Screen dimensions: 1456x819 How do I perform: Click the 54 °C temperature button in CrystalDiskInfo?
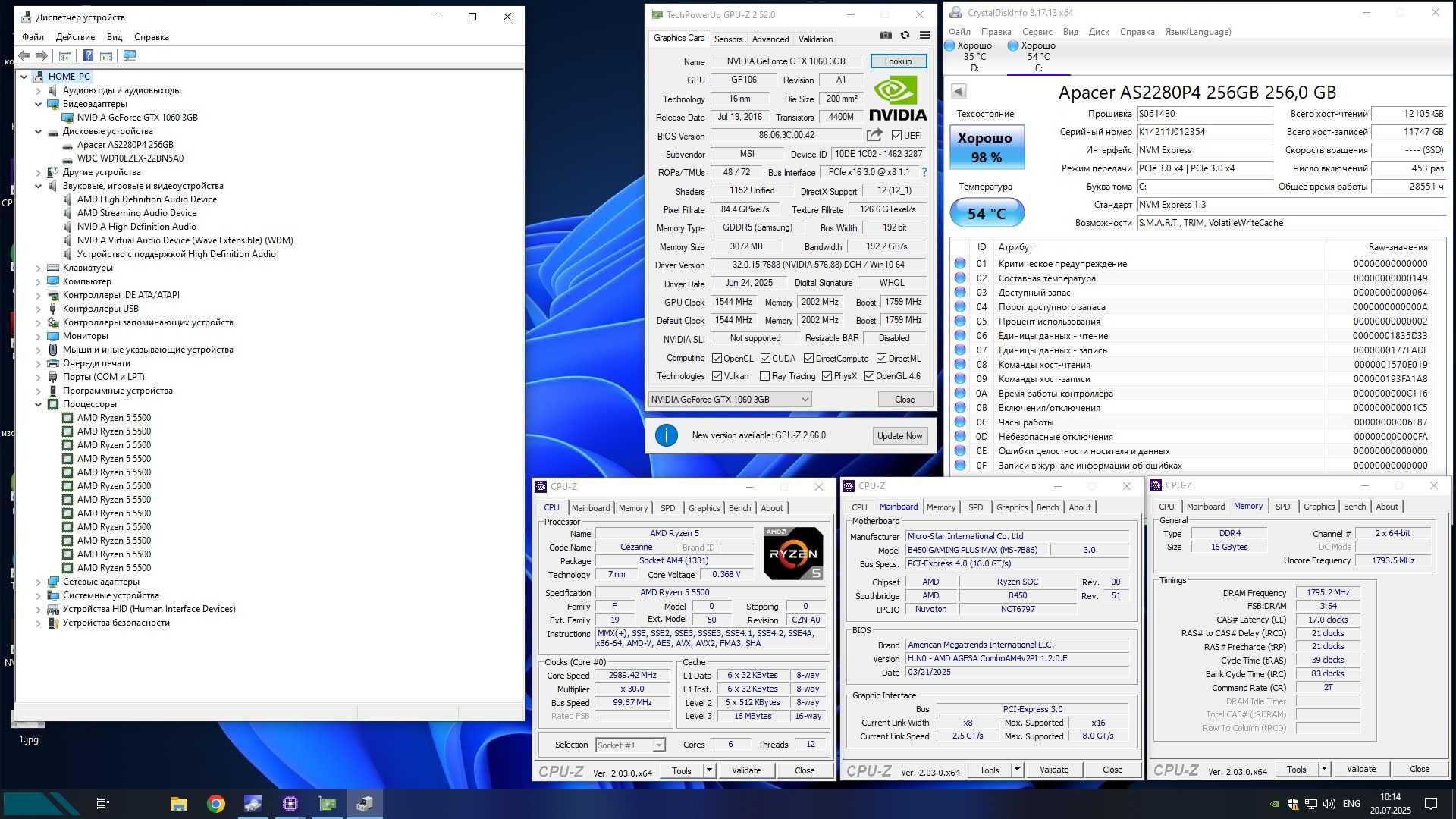(x=987, y=213)
